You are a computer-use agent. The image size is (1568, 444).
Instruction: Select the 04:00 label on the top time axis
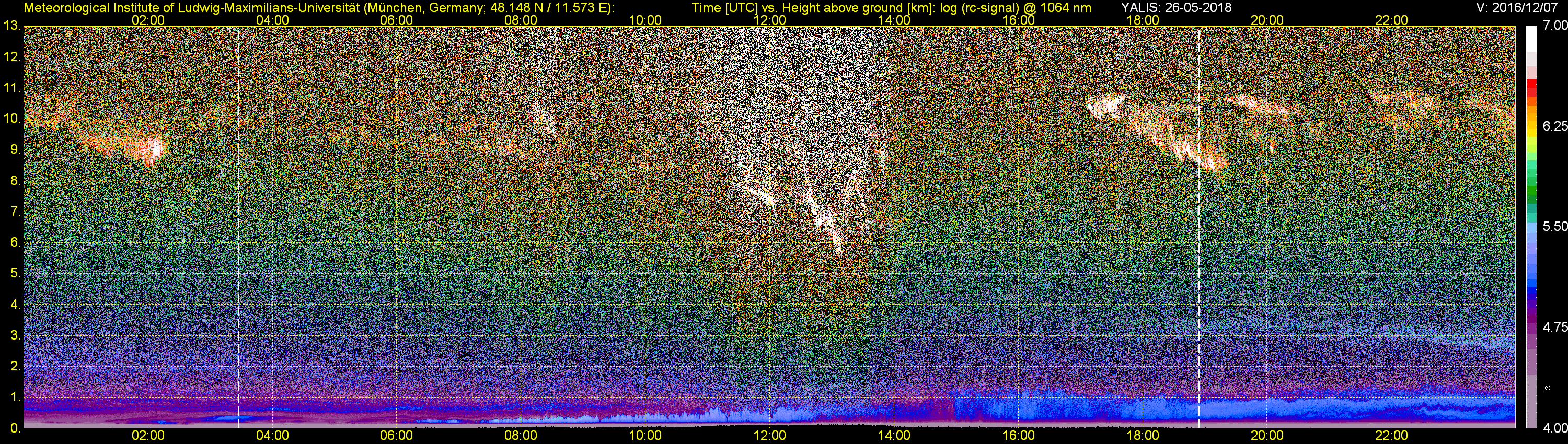(272, 20)
